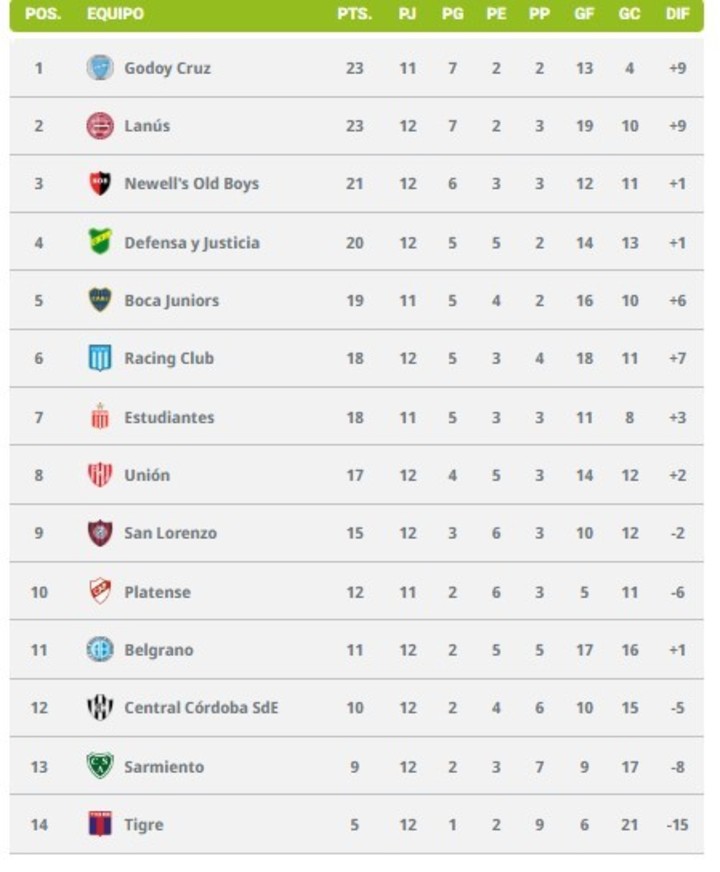
Task: Click the Central Córdoba SdE name
Action: click(201, 708)
